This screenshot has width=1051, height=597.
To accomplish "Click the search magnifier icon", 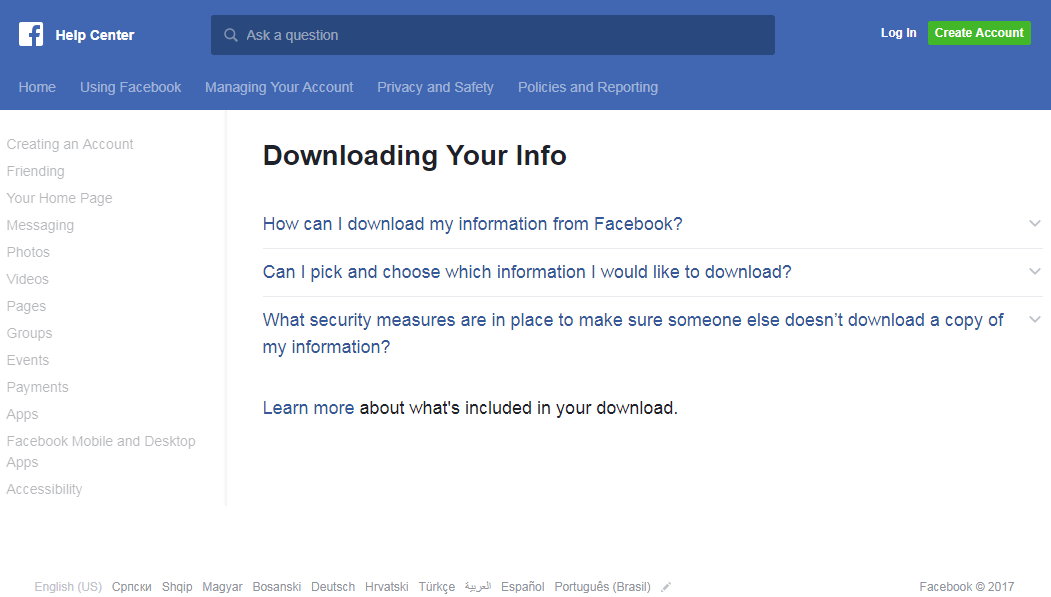I will click(231, 35).
